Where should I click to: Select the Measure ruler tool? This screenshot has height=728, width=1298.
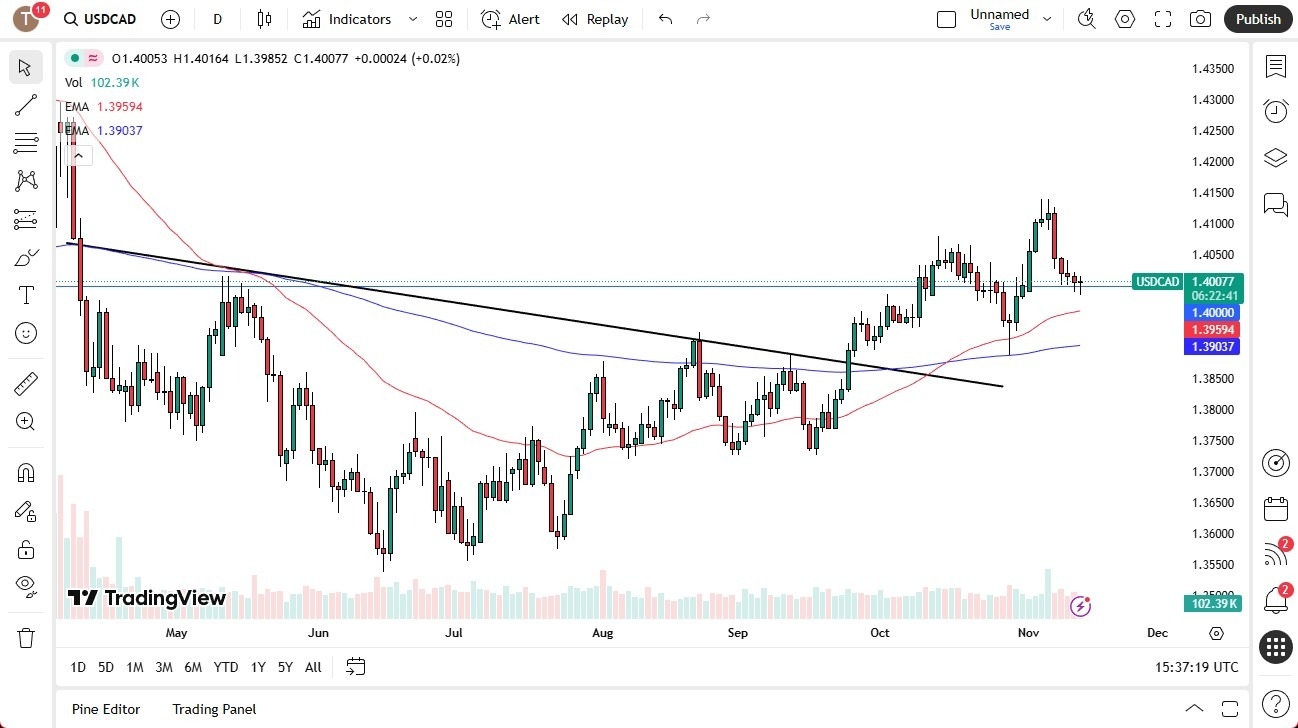click(26, 383)
